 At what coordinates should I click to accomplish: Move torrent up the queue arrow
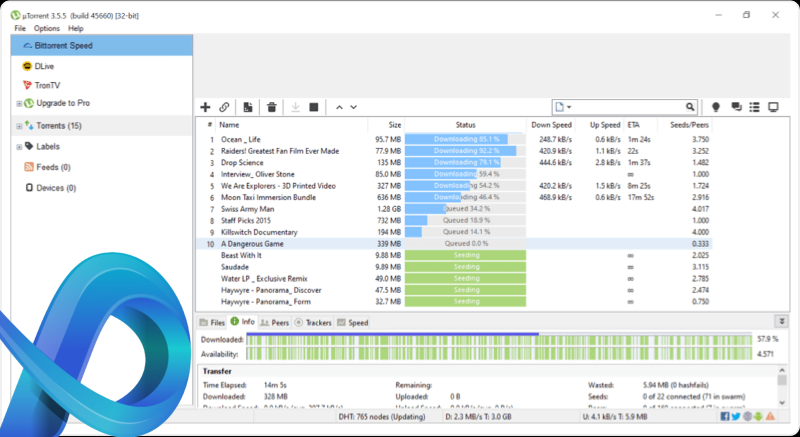[339, 108]
